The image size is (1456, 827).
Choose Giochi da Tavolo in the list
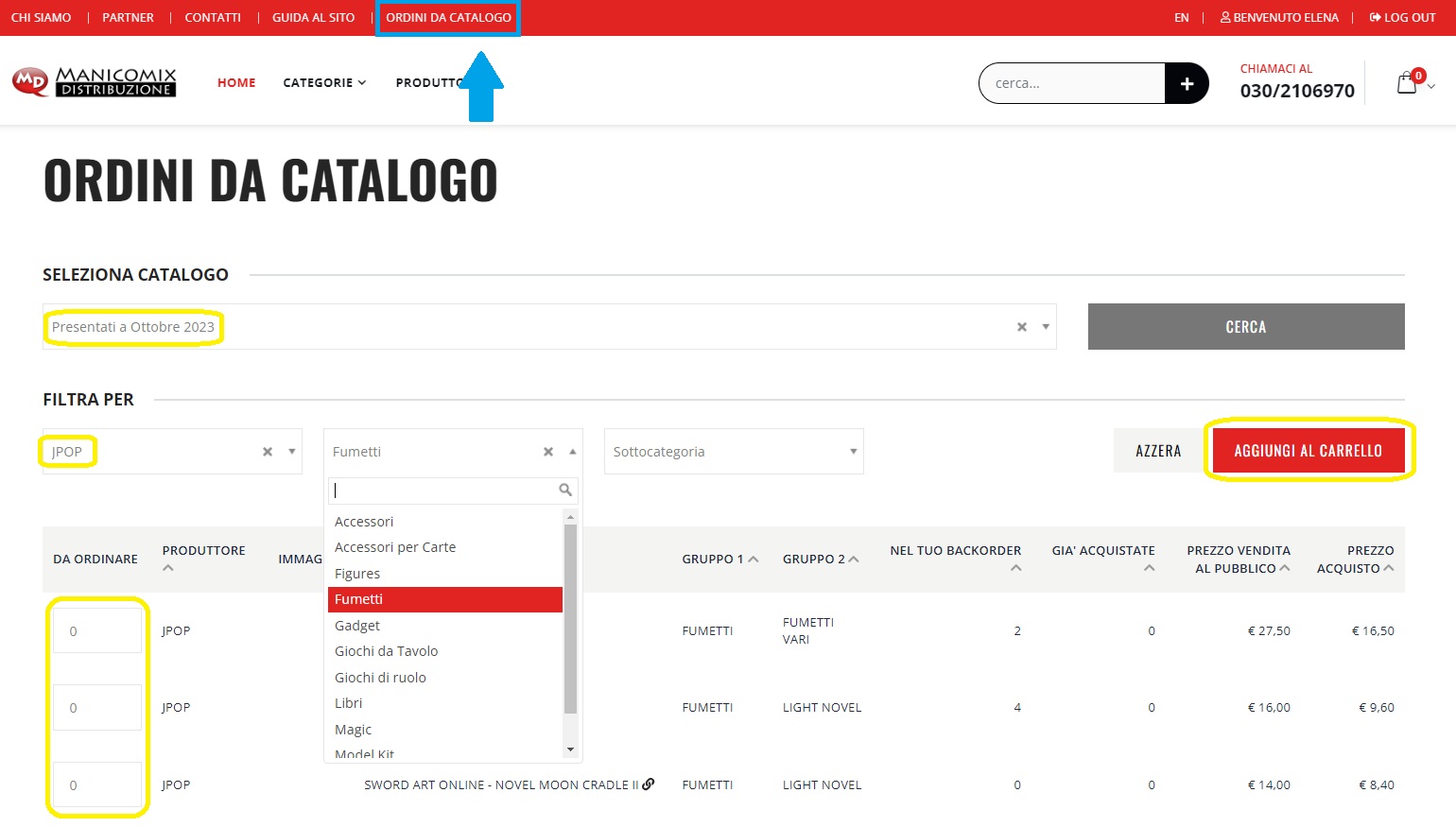click(386, 651)
